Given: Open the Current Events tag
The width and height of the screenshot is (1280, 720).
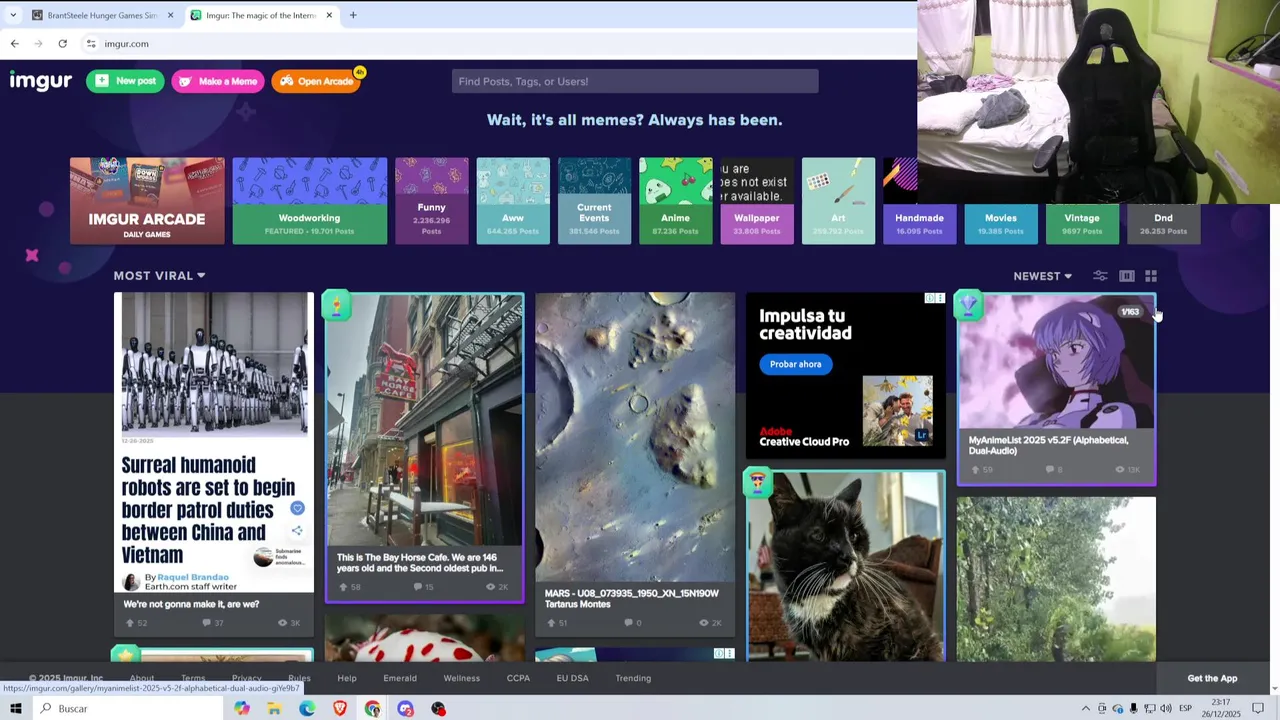Looking at the screenshot, I should (x=594, y=200).
